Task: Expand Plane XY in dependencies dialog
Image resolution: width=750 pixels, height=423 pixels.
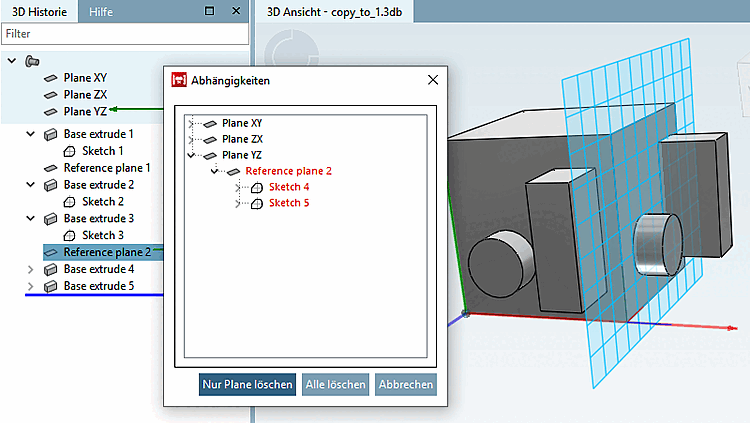Action: pyautogui.click(x=191, y=123)
